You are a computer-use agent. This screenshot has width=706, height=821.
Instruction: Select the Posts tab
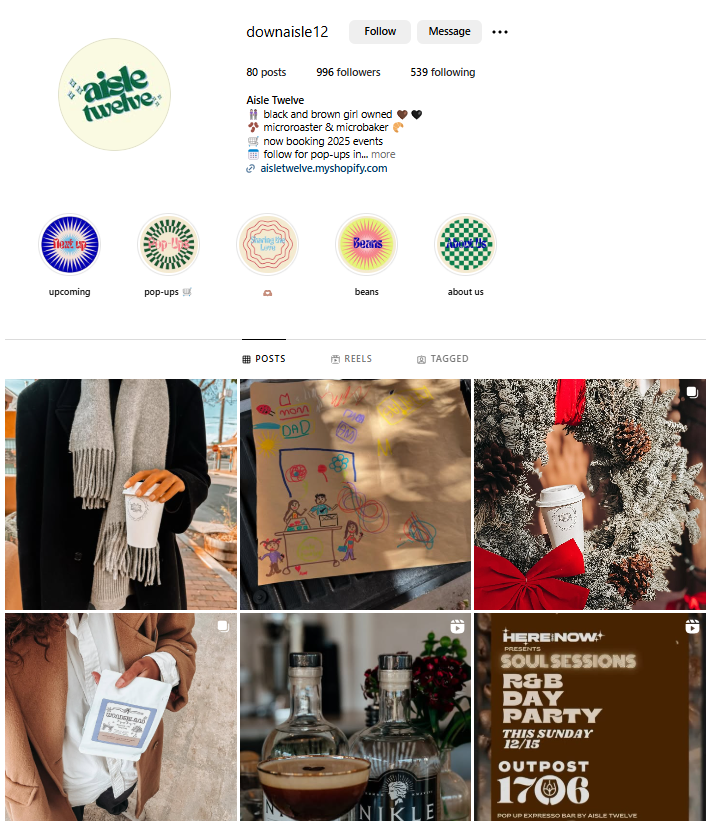click(x=264, y=359)
